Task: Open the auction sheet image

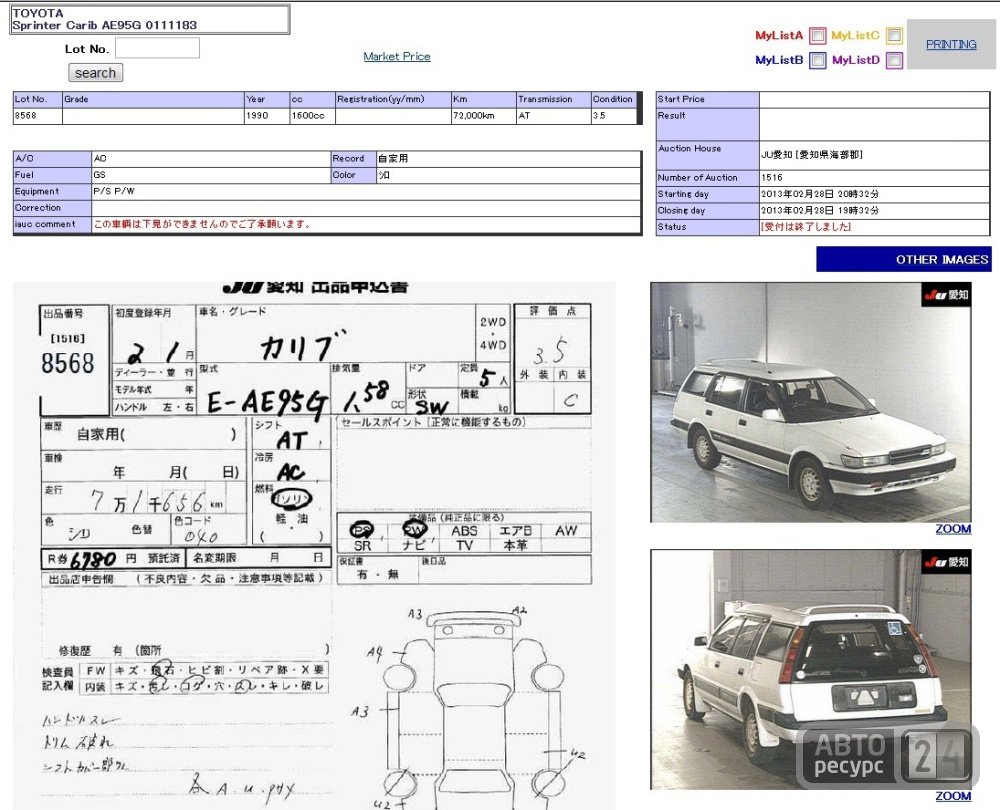Action: pyautogui.click(x=314, y=546)
